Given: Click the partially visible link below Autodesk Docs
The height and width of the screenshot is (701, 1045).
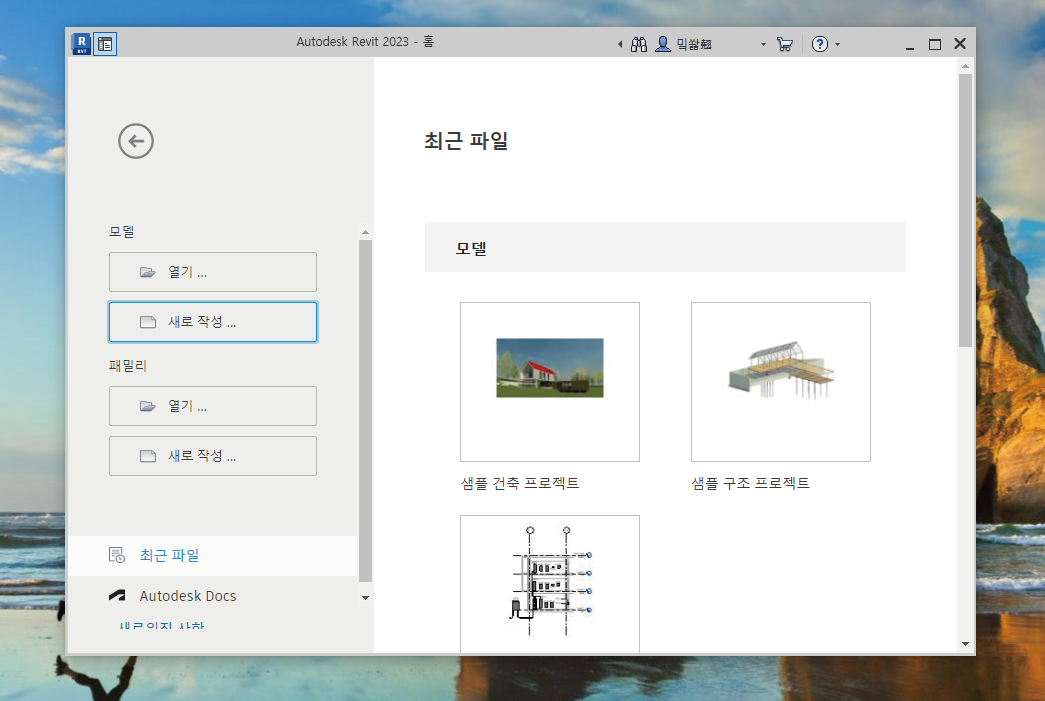Looking at the screenshot, I should click(162, 625).
